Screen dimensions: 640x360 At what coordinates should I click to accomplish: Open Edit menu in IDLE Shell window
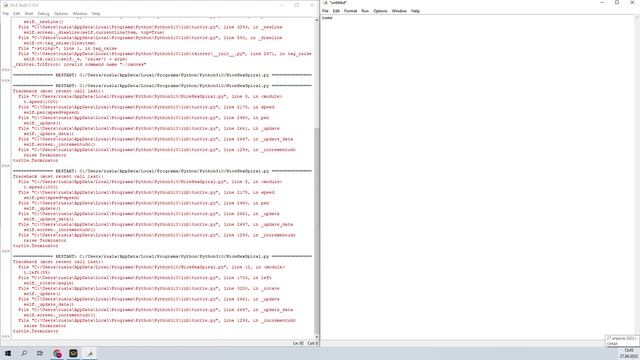point(16,13)
